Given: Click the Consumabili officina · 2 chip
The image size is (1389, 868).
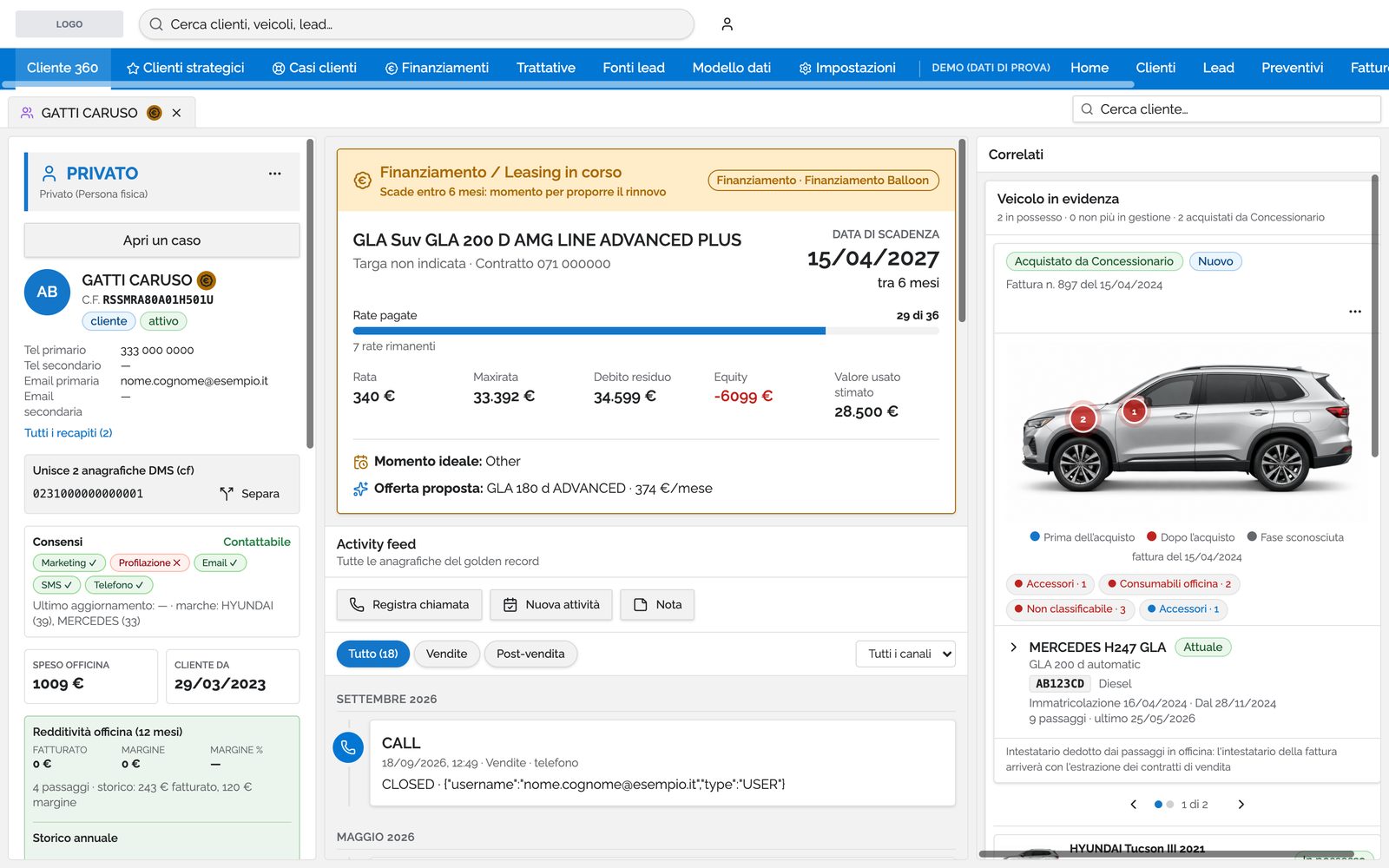Looking at the screenshot, I should 1169,584.
